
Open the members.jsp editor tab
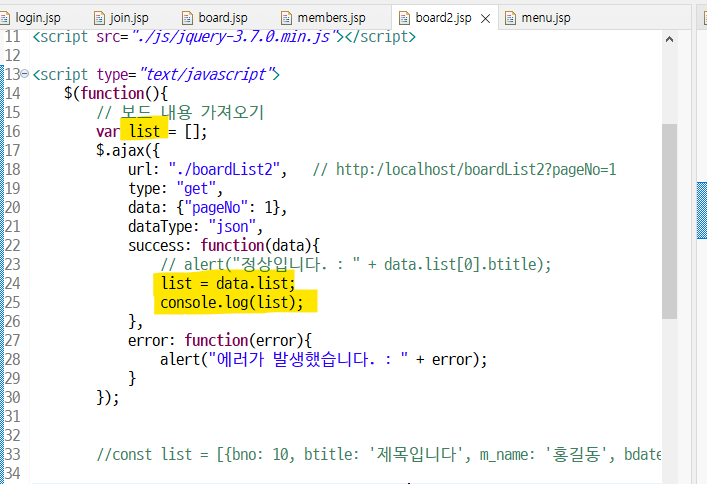coord(331,18)
